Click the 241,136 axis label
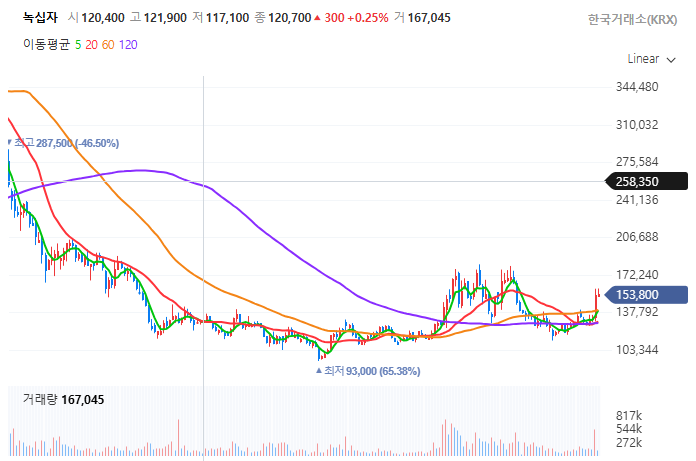Screen dimensions: 696x461 coord(637,200)
